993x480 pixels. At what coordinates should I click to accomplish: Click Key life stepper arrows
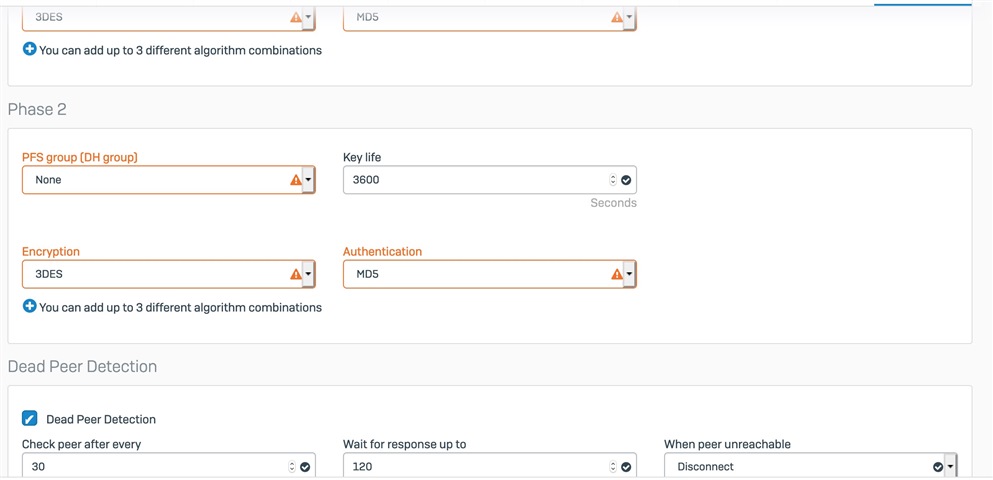[x=612, y=180]
